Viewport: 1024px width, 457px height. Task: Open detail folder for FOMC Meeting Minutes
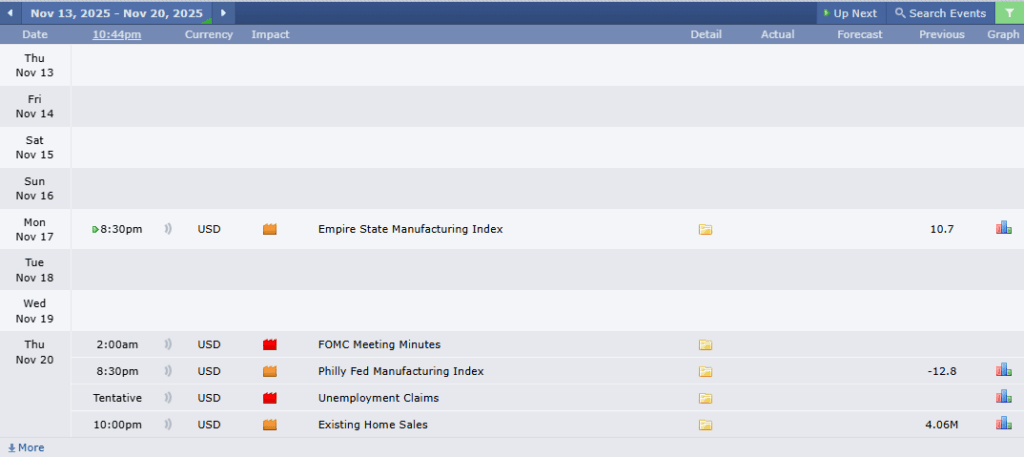pos(705,345)
